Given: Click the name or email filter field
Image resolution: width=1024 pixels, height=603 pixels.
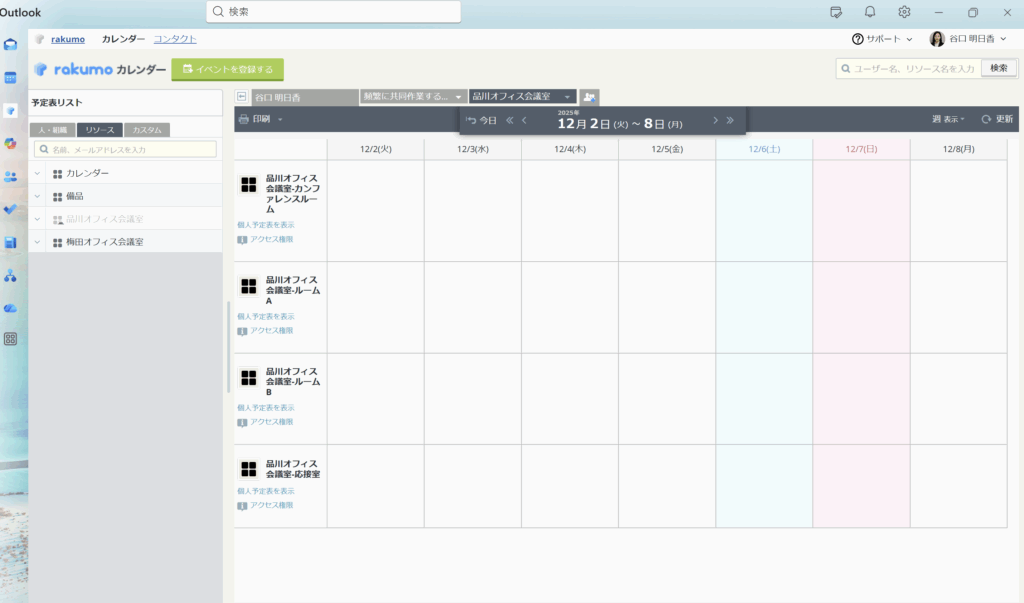Looking at the screenshot, I should pos(125,149).
